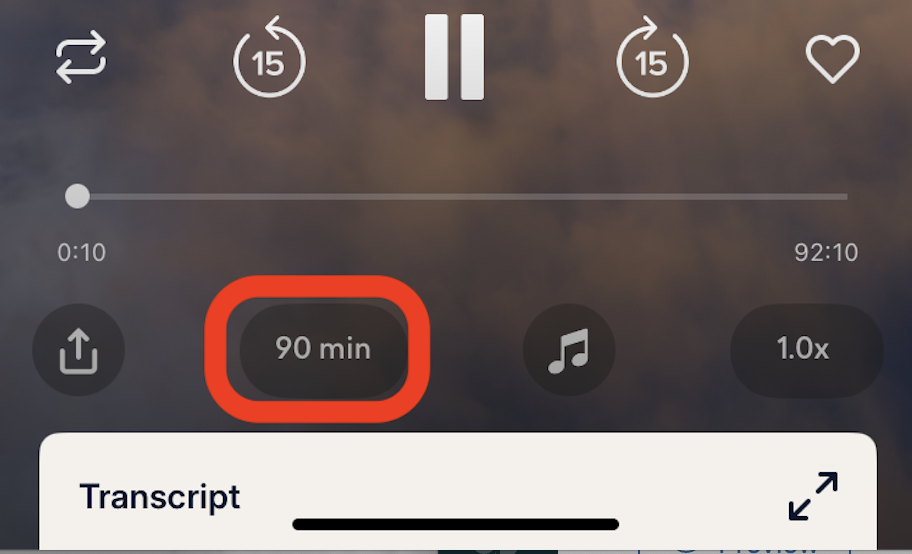Open background music note settings
912x554 pixels.
tap(569, 350)
